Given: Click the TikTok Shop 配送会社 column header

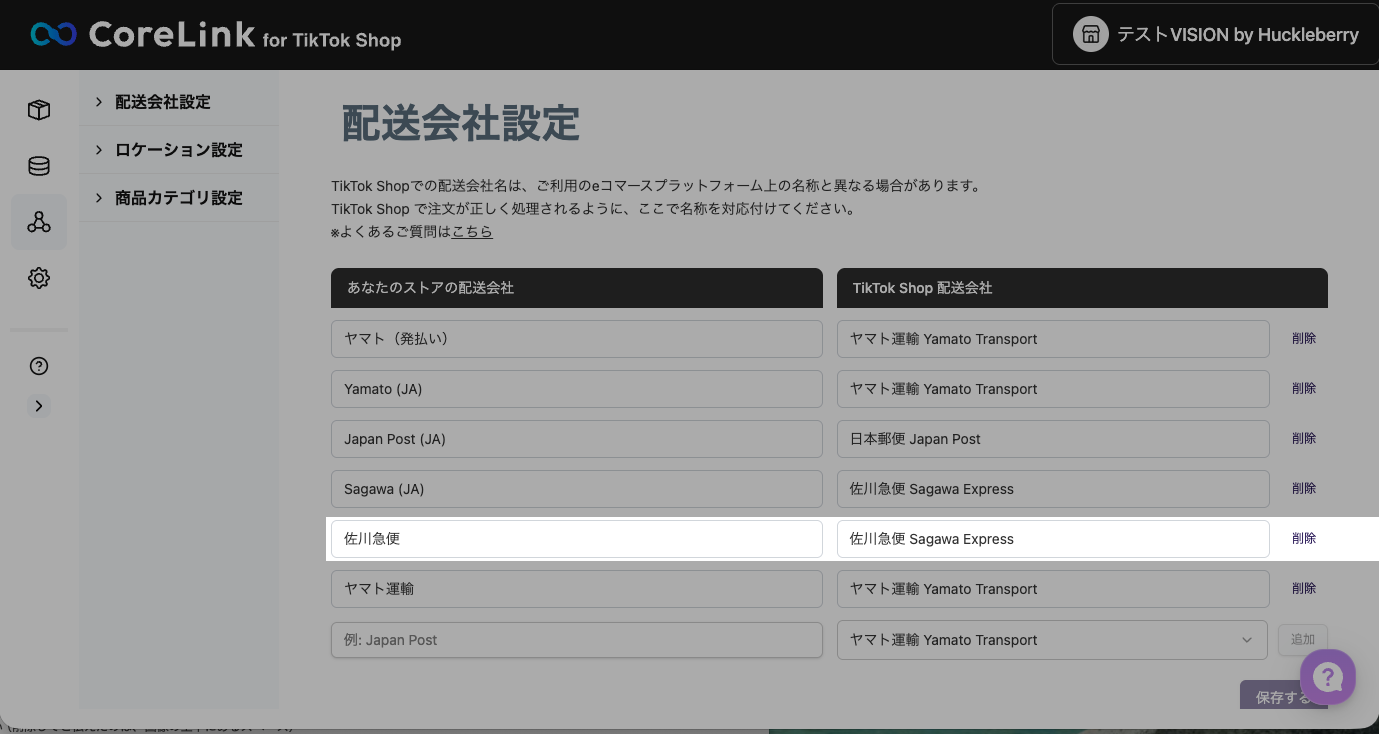Looking at the screenshot, I should (1082, 288).
